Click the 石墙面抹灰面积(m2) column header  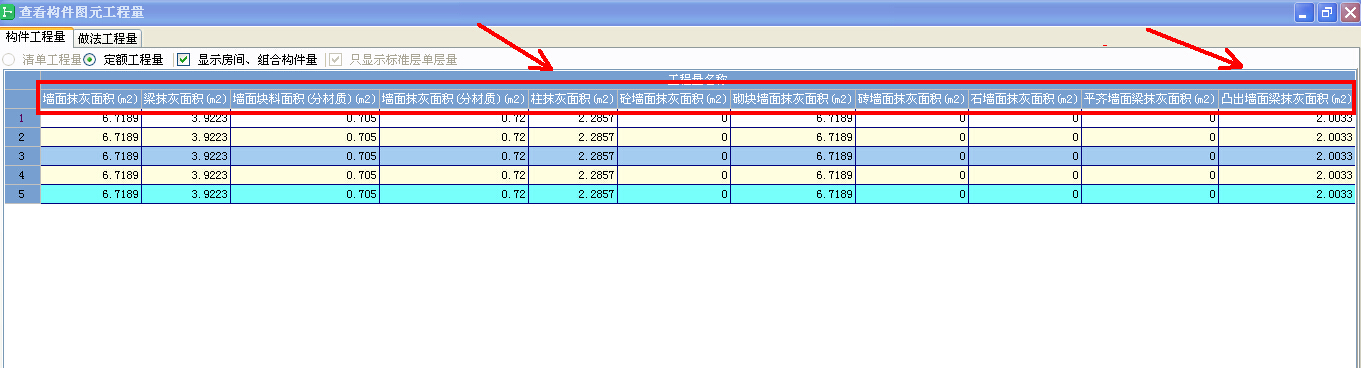[x=1025, y=99]
